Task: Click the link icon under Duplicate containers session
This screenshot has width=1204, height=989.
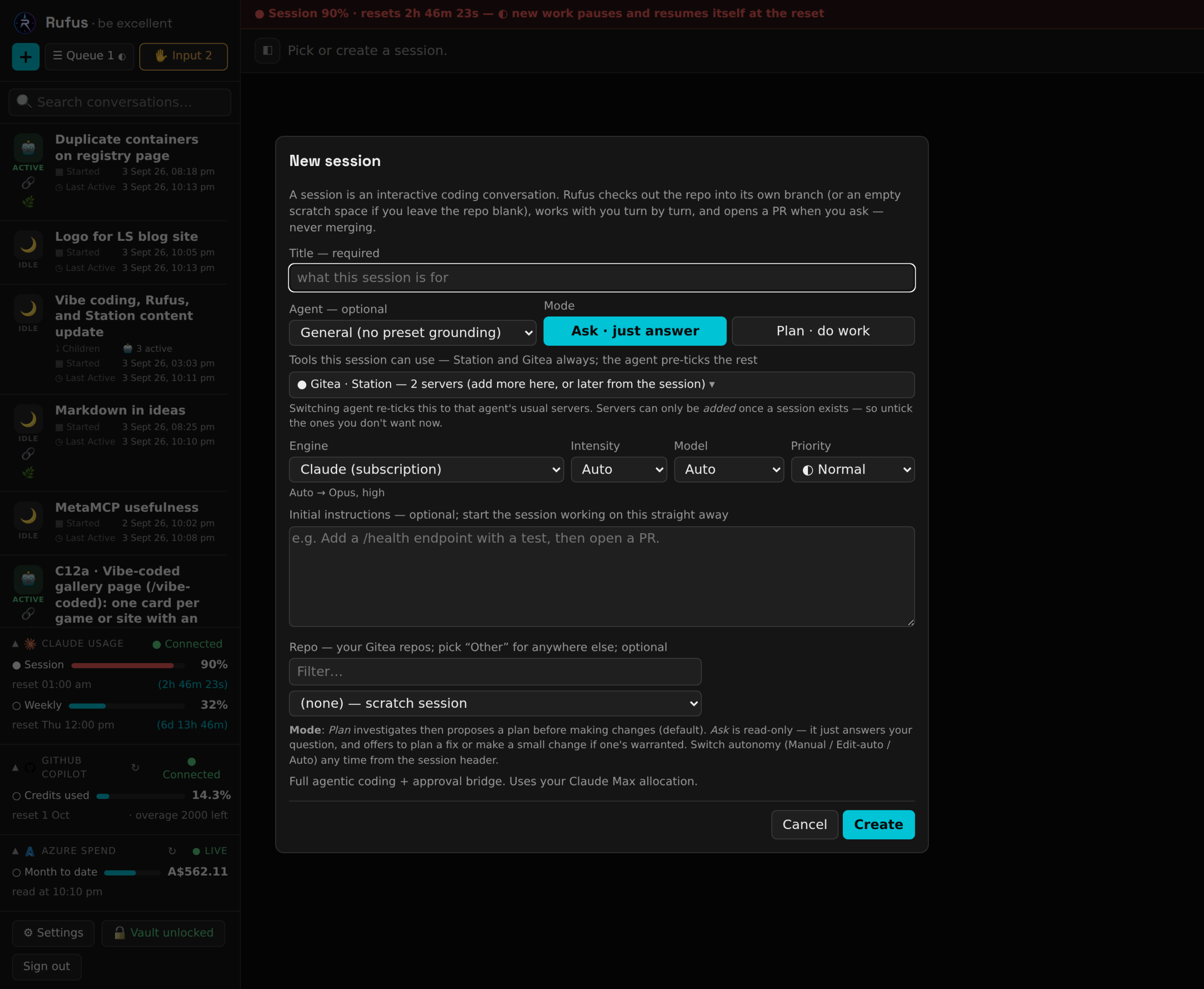Action: pos(28,183)
